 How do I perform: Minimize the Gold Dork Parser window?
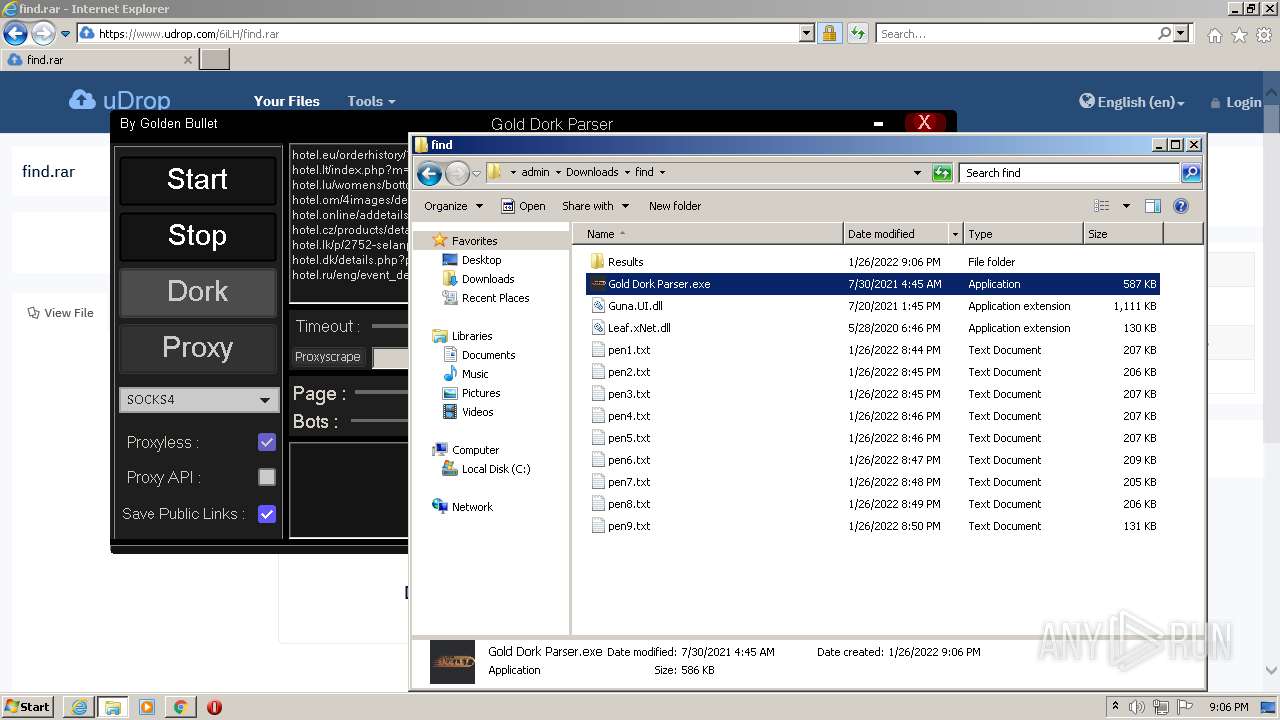pyautogui.click(x=878, y=124)
